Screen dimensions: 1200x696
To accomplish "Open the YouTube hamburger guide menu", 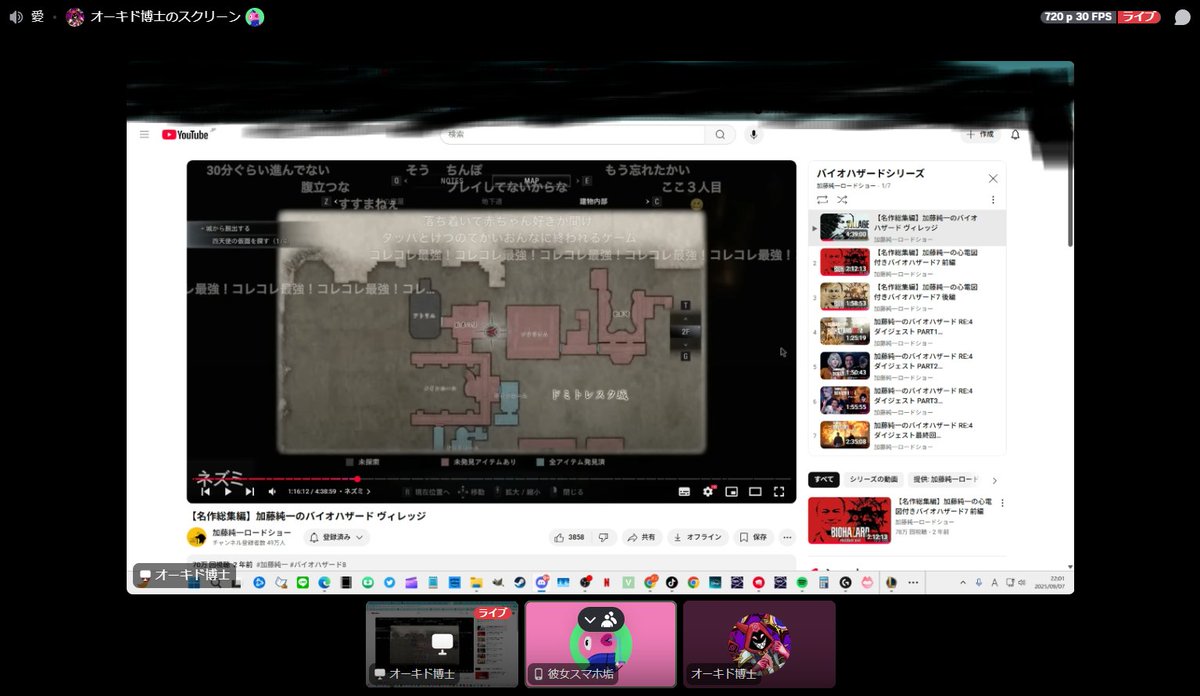I will 144,134.
